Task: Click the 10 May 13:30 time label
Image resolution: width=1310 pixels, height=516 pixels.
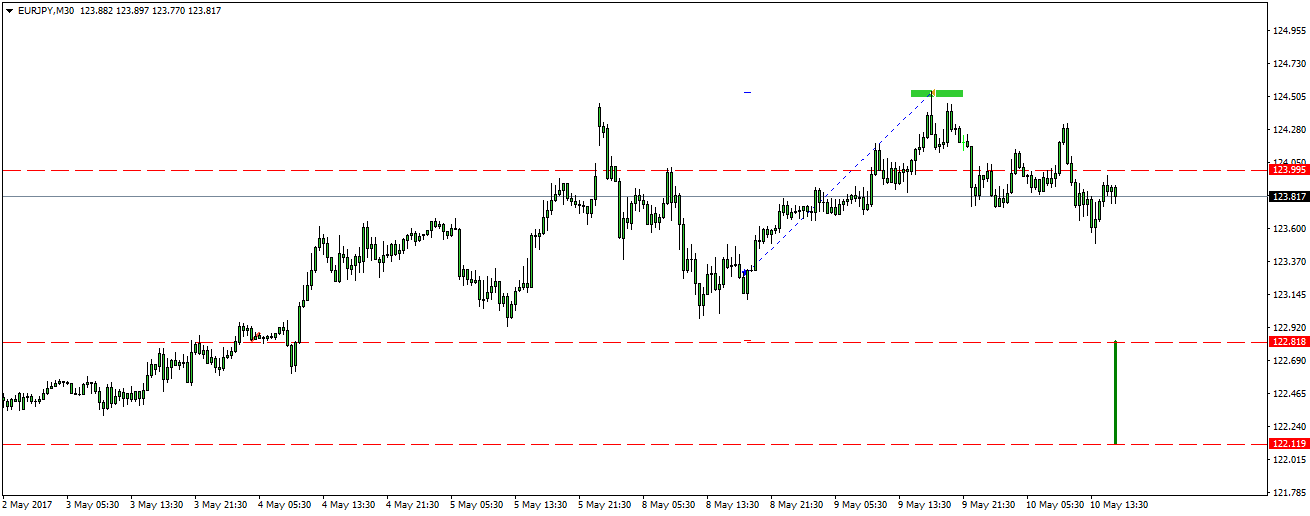Action: pyautogui.click(x=1118, y=505)
